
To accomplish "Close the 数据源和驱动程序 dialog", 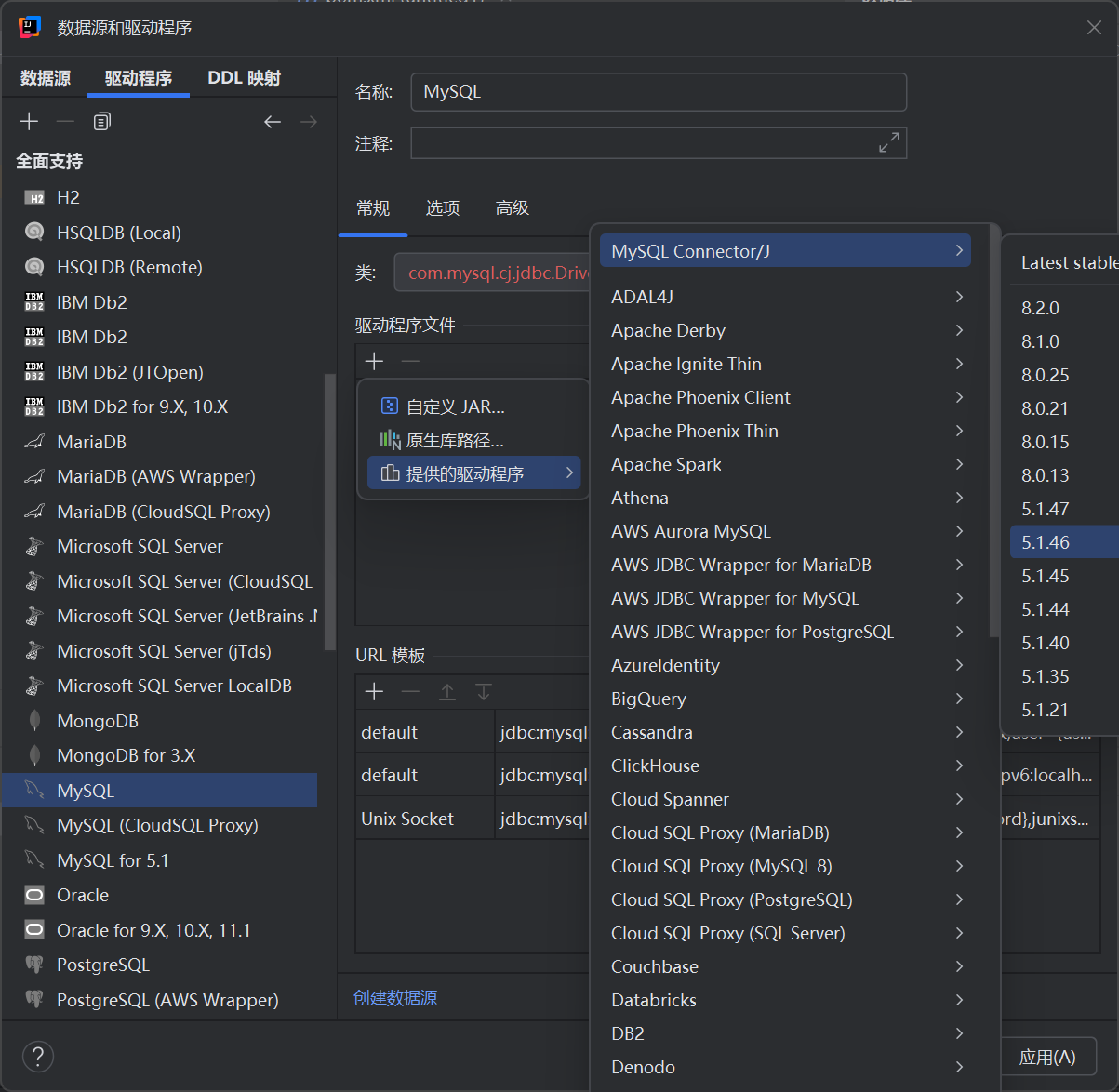I will [x=1094, y=28].
